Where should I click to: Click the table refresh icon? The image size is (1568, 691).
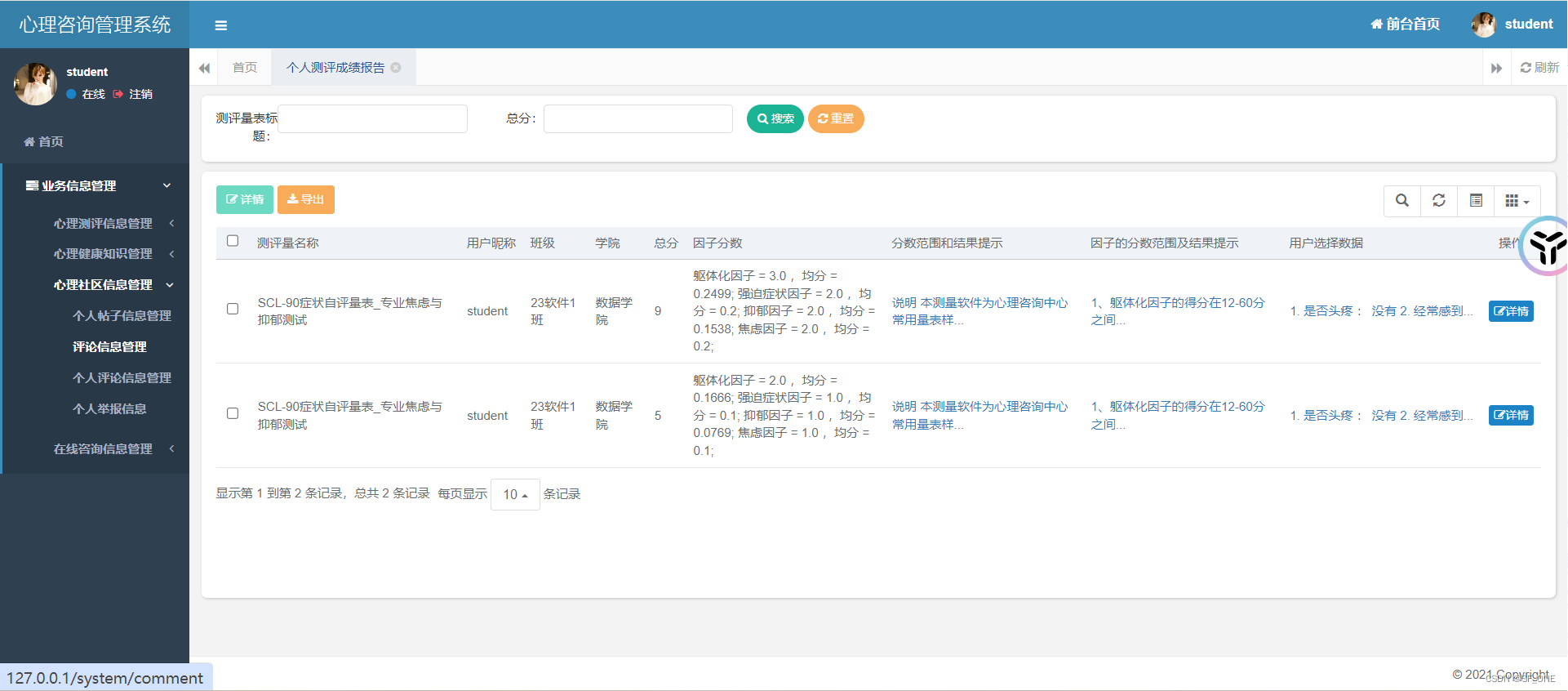[1439, 201]
